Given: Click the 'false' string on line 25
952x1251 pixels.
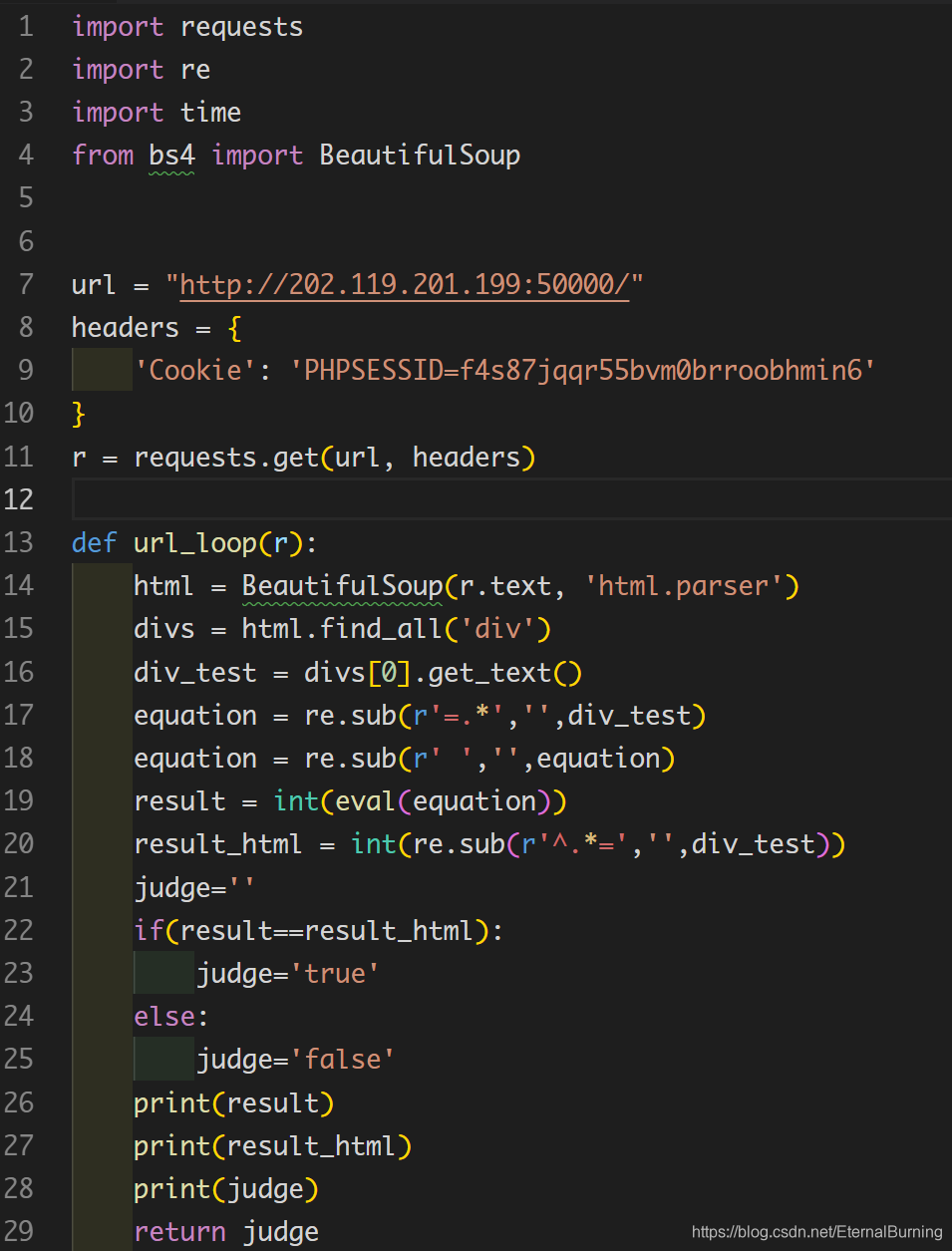Looking at the screenshot, I should tap(343, 1059).
